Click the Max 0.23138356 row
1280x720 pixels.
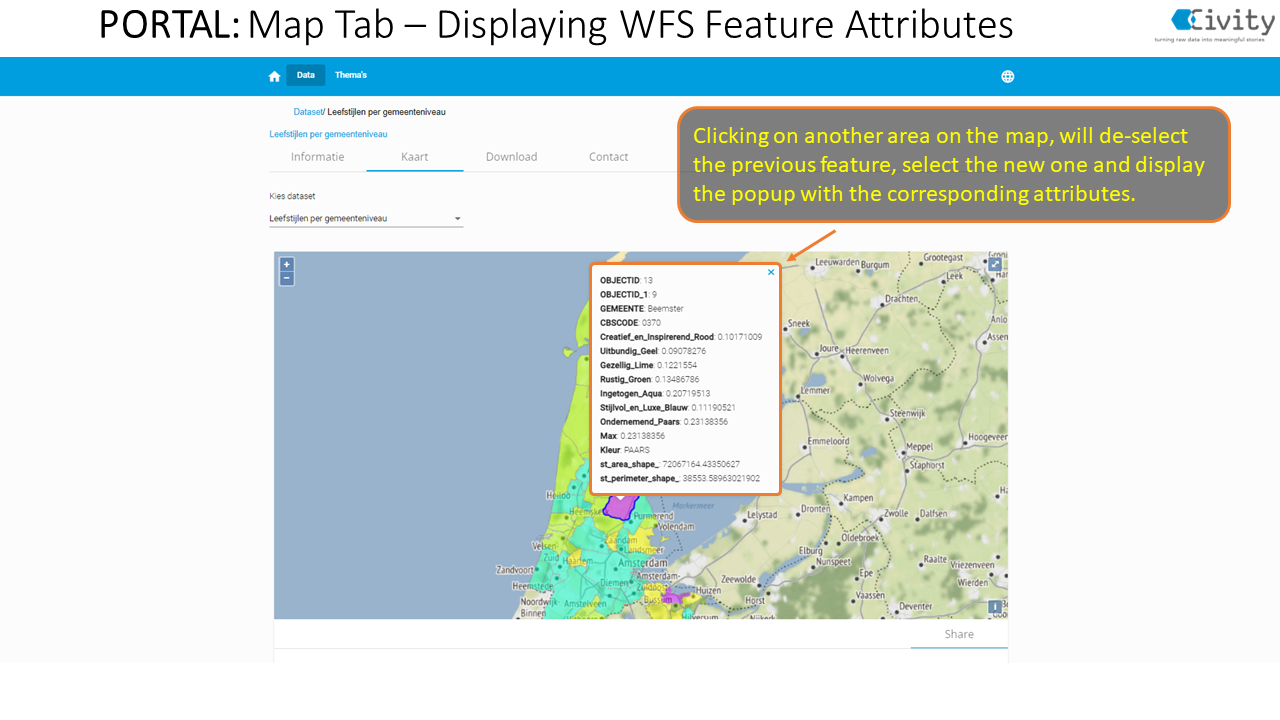pos(632,436)
